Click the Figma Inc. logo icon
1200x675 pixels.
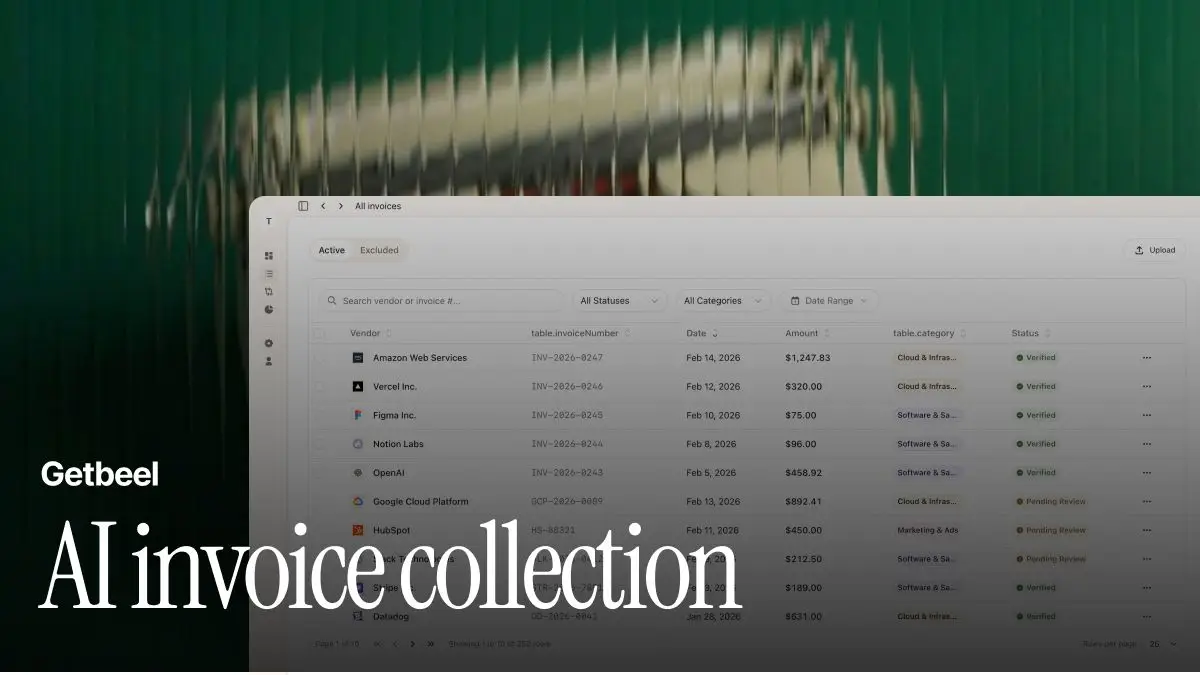(x=358, y=415)
